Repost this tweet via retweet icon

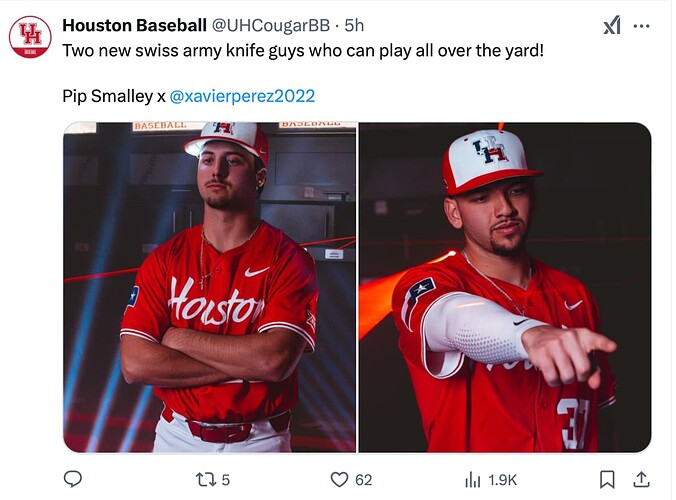pyautogui.click(x=205, y=479)
